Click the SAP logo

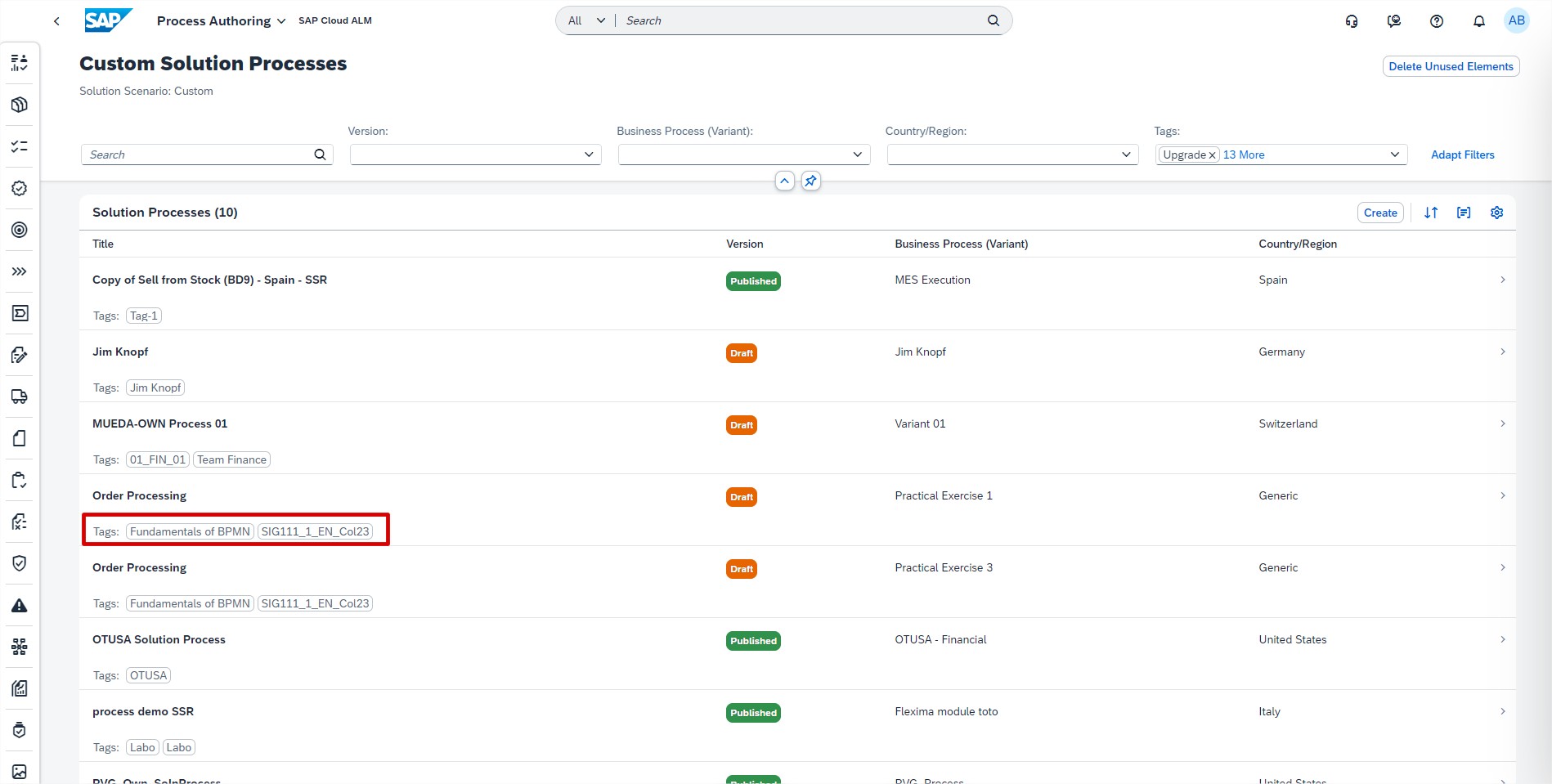[x=107, y=20]
